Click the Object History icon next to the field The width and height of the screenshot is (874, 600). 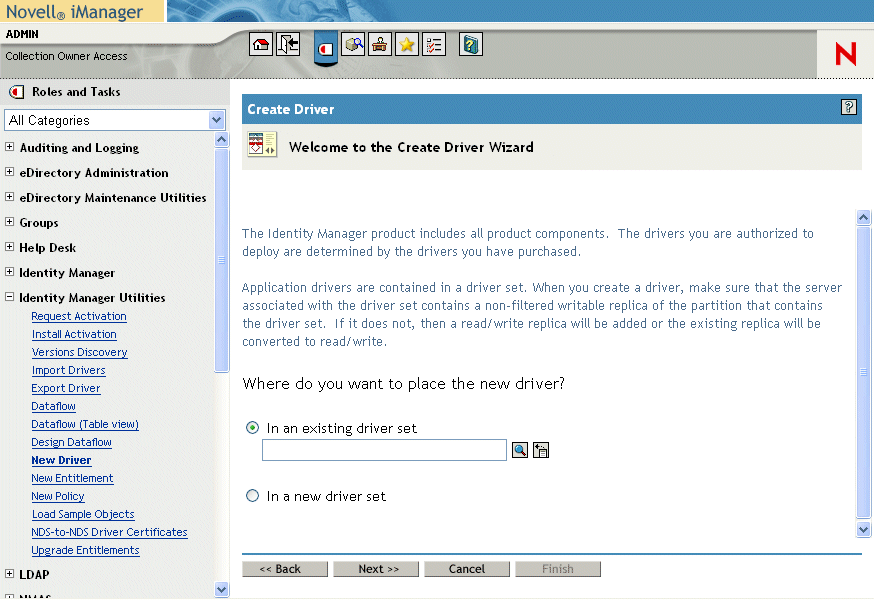pyautogui.click(x=541, y=450)
